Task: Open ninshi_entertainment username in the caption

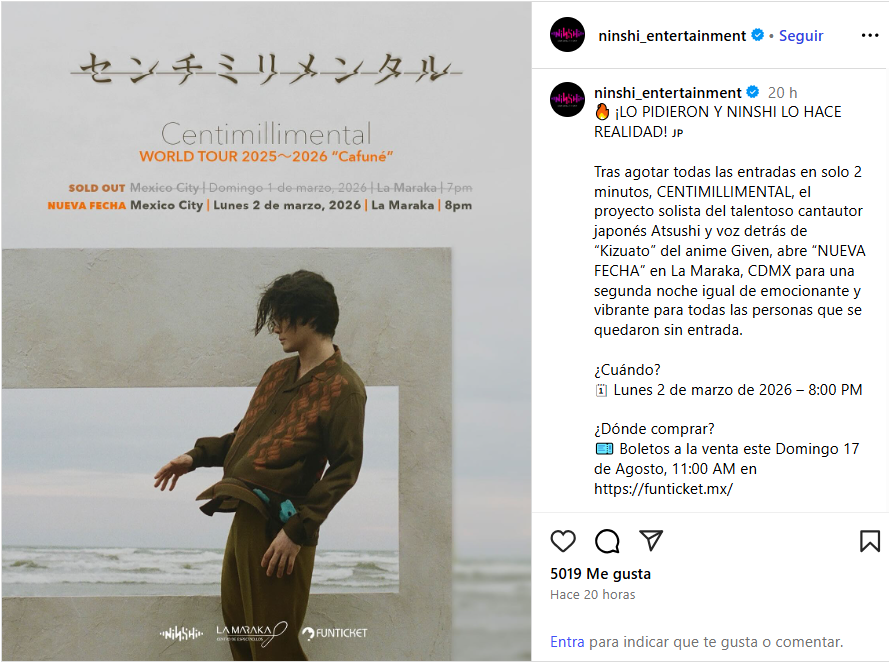Action: pos(667,92)
